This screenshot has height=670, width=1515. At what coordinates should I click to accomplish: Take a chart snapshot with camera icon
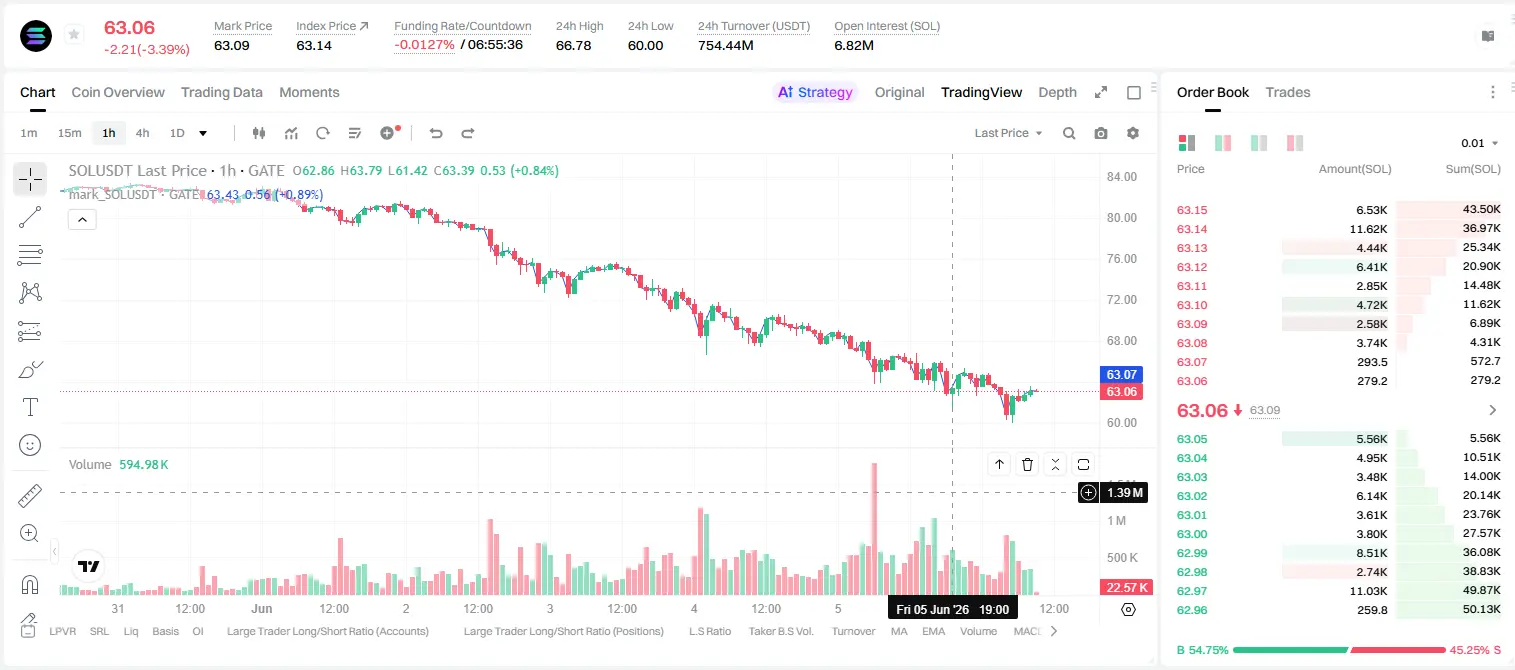(x=1101, y=133)
